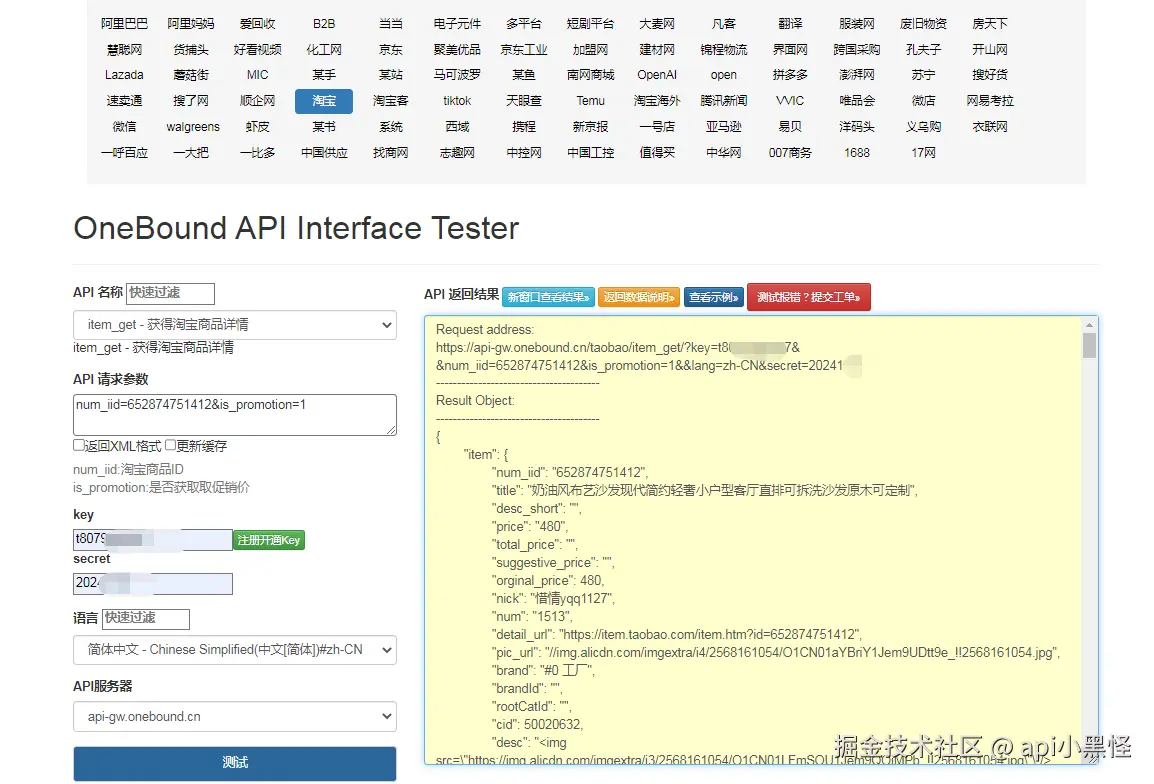Select the 淘宝海外 platform

[x=657, y=101]
